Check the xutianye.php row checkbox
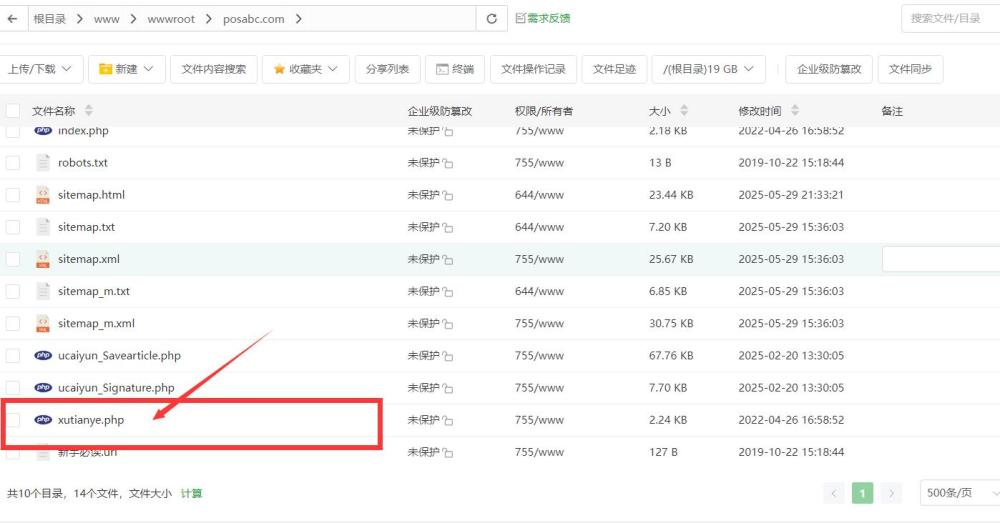The image size is (1000, 523). tap(13, 420)
